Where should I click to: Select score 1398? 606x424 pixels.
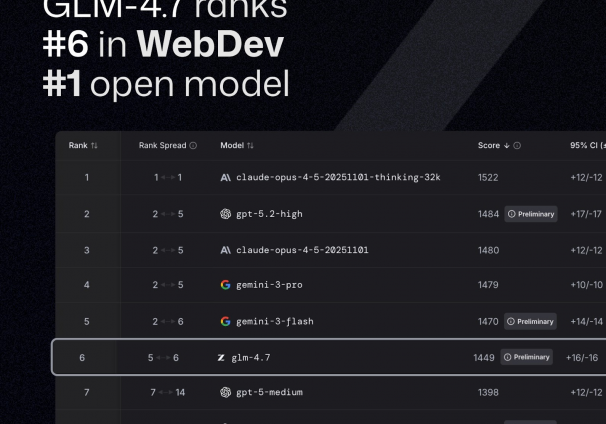[x=488, y=393]
